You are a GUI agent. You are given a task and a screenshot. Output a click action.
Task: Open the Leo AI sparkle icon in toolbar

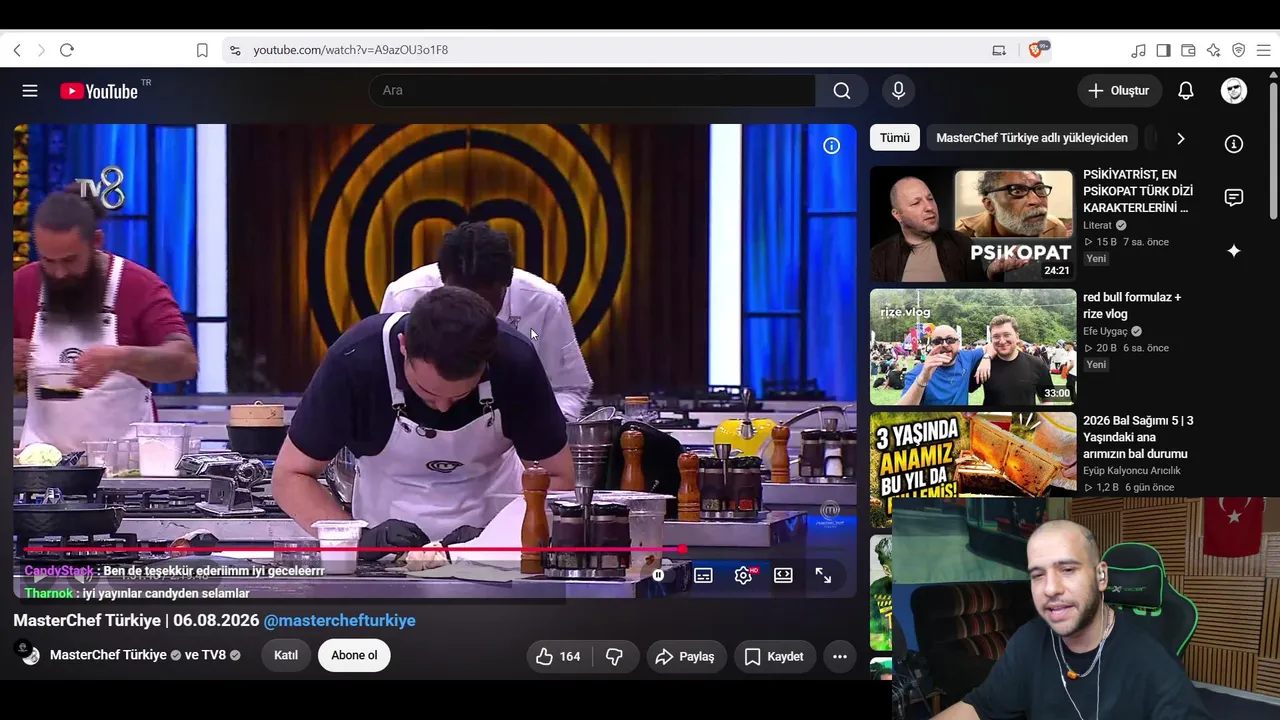tap(1213, 50)
